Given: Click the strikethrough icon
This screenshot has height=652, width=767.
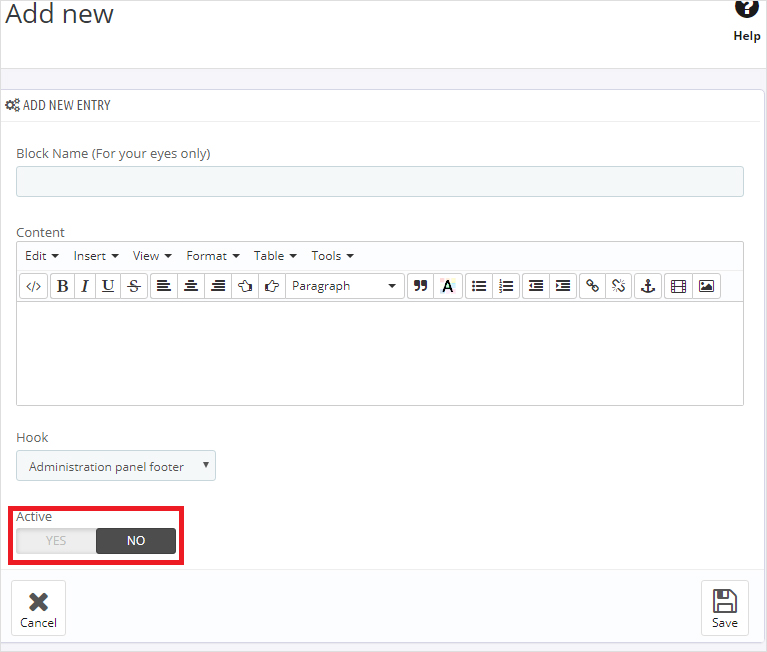Looking at the screenshot, I should pyautogui.click(x=133, y=286).
